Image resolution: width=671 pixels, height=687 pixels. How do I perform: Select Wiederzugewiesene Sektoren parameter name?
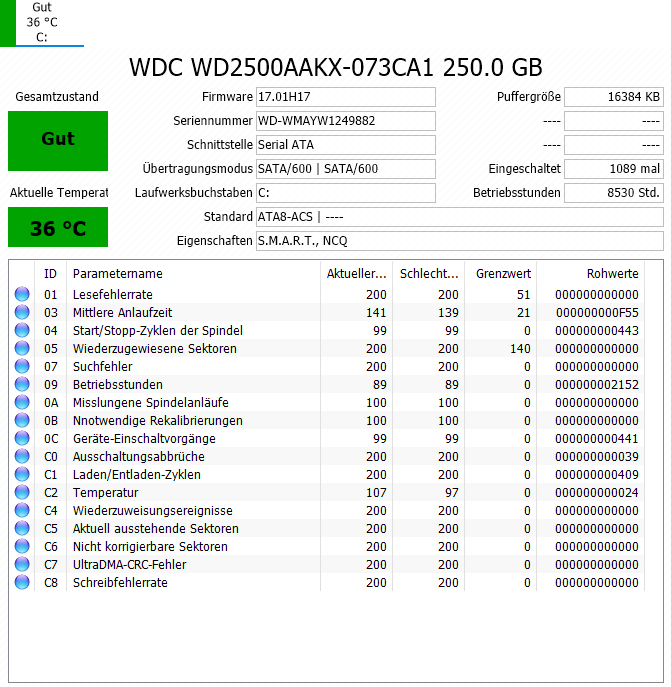(x=155, y=348)
